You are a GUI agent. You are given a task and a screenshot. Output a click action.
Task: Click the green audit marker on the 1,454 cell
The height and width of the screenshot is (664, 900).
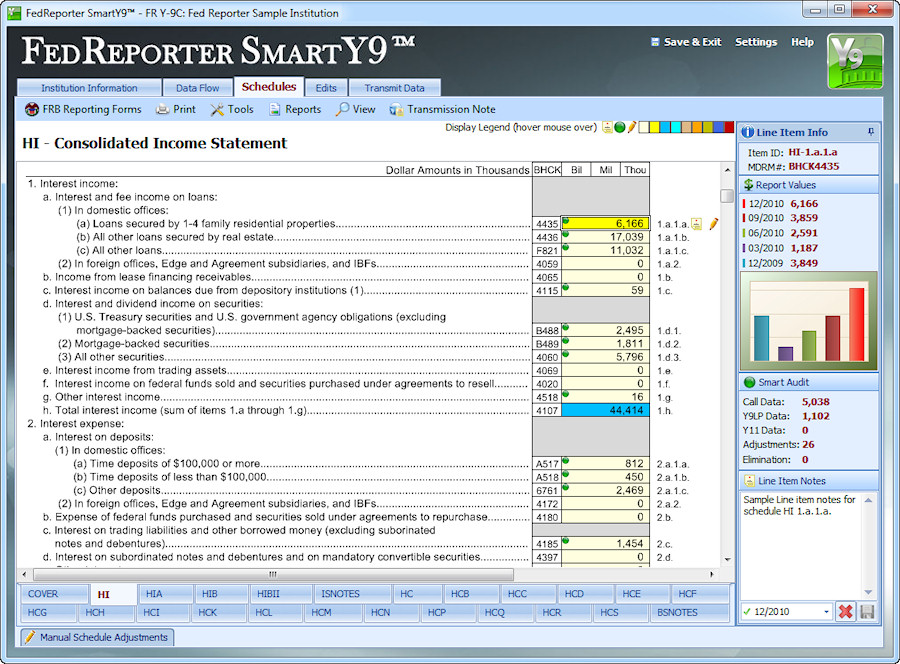click(565, 541)
